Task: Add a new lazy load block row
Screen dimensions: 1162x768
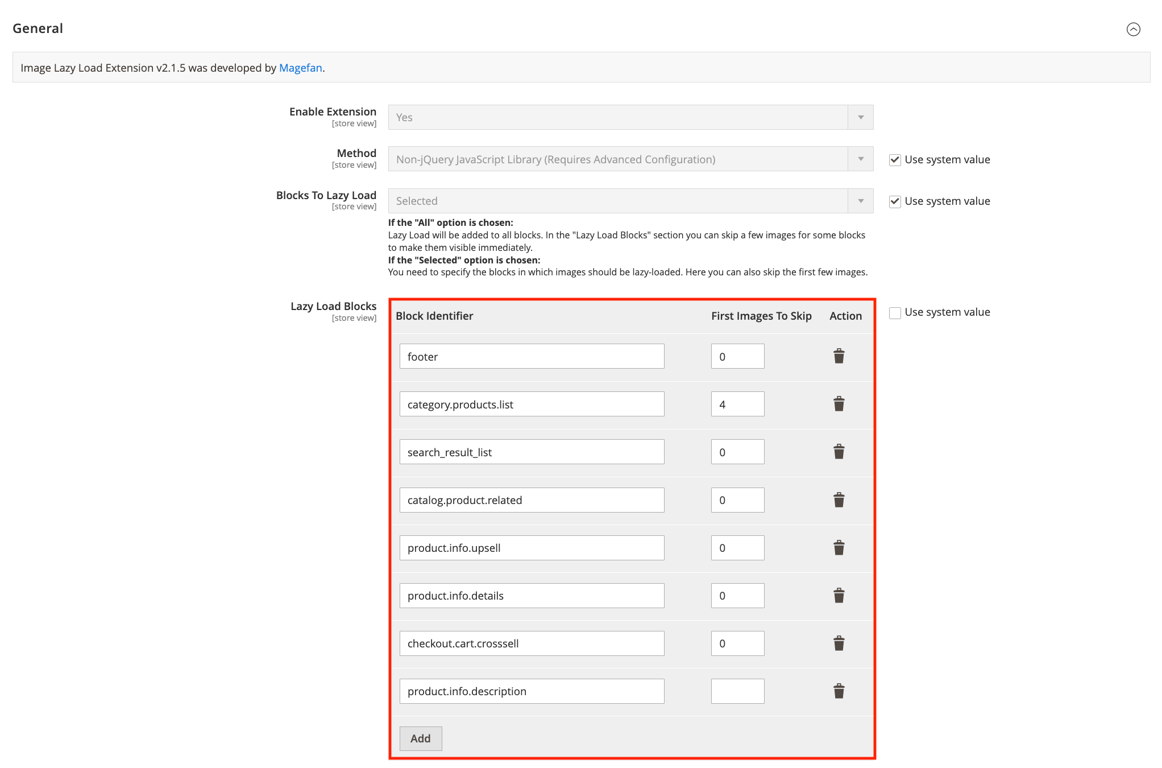Action: pos(420,738)
